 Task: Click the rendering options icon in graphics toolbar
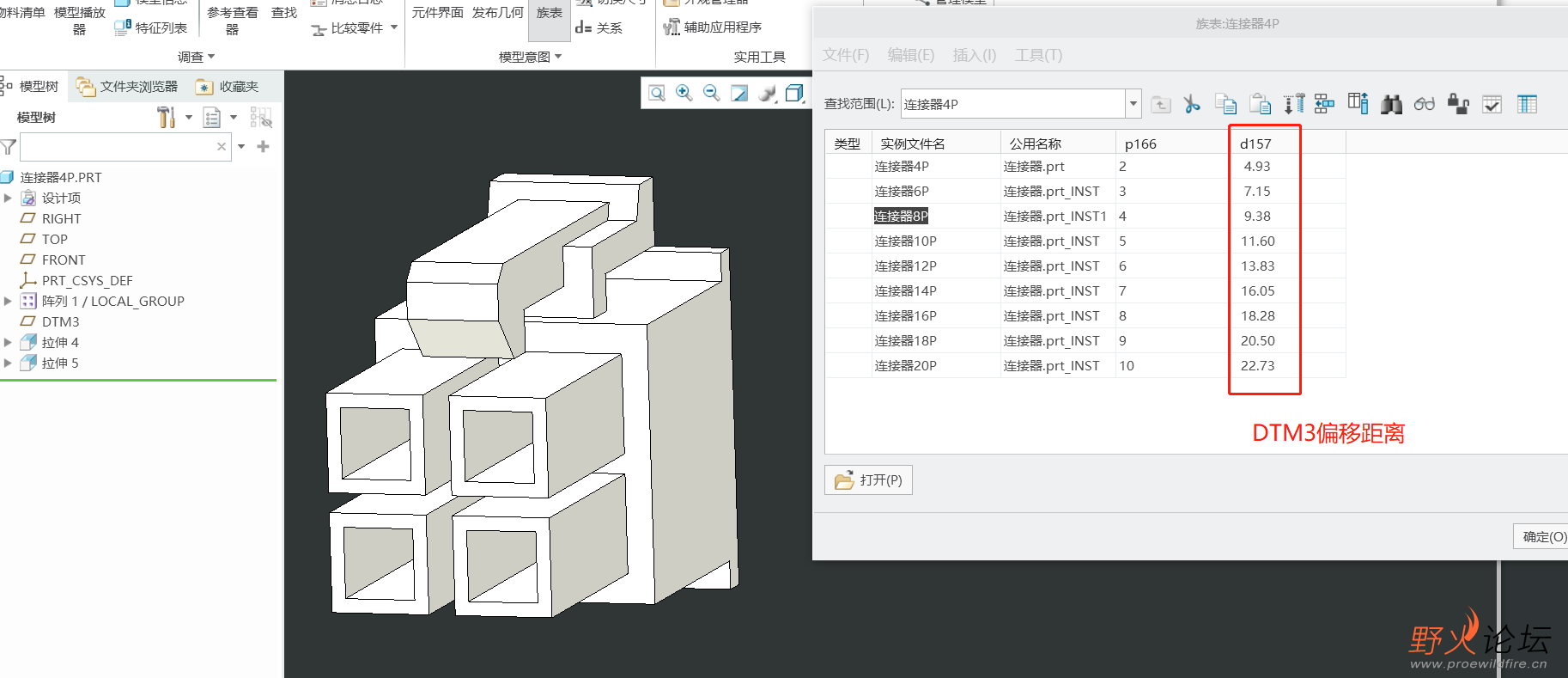point(768,93)
